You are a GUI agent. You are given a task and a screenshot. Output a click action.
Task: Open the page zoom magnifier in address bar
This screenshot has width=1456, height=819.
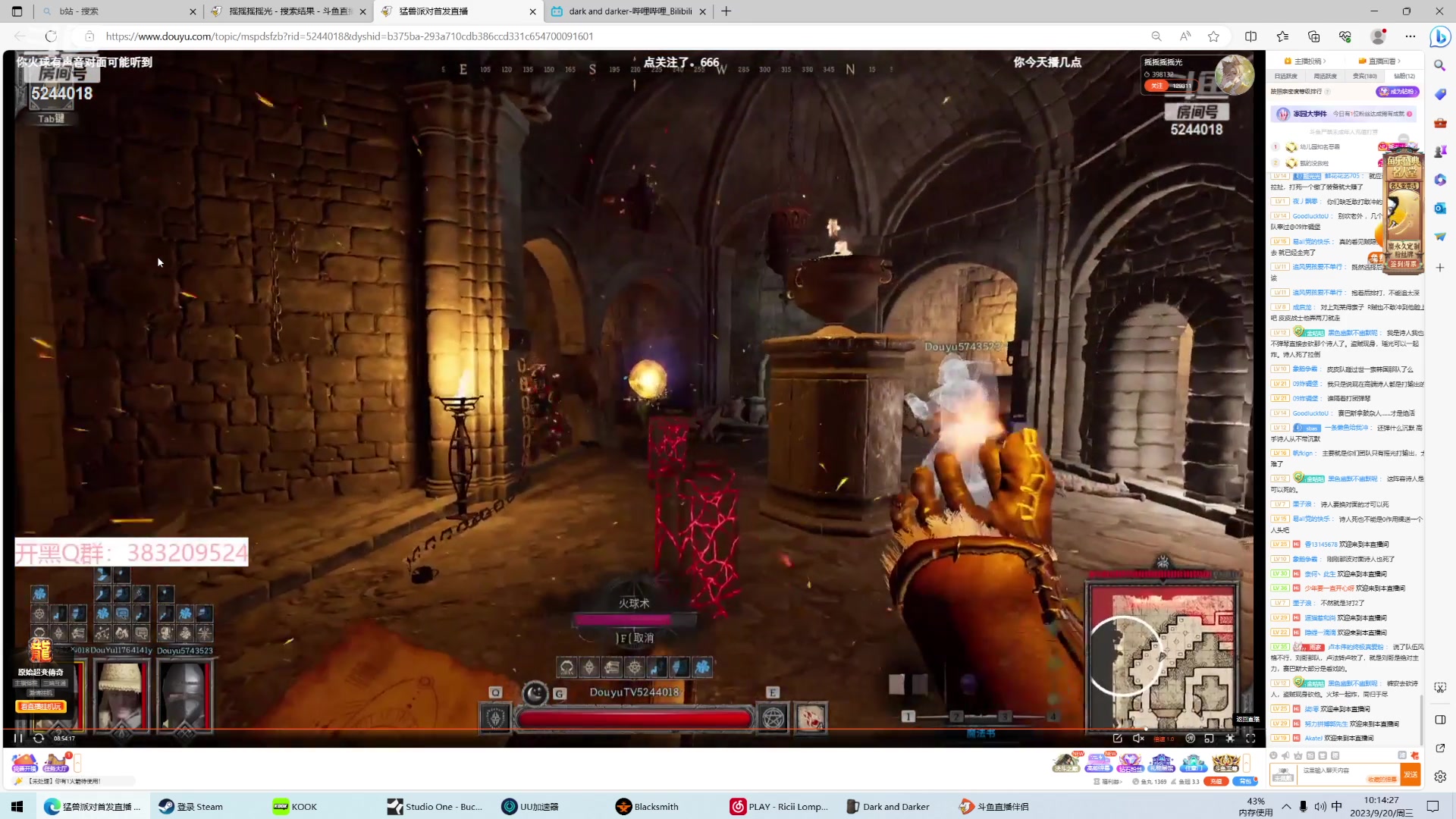click(x=1156, y=36)
